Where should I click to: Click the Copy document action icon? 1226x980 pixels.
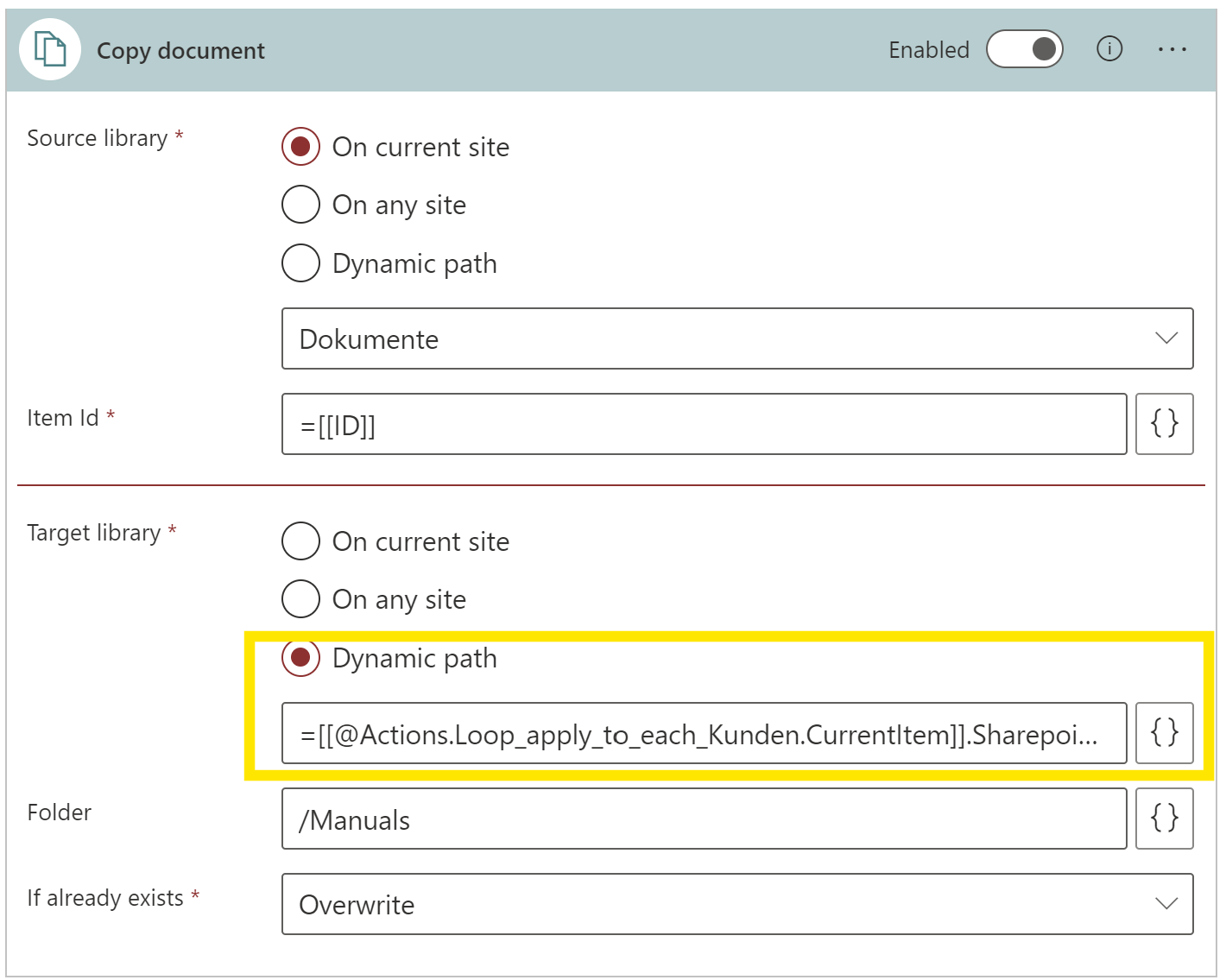click(50, 50)
